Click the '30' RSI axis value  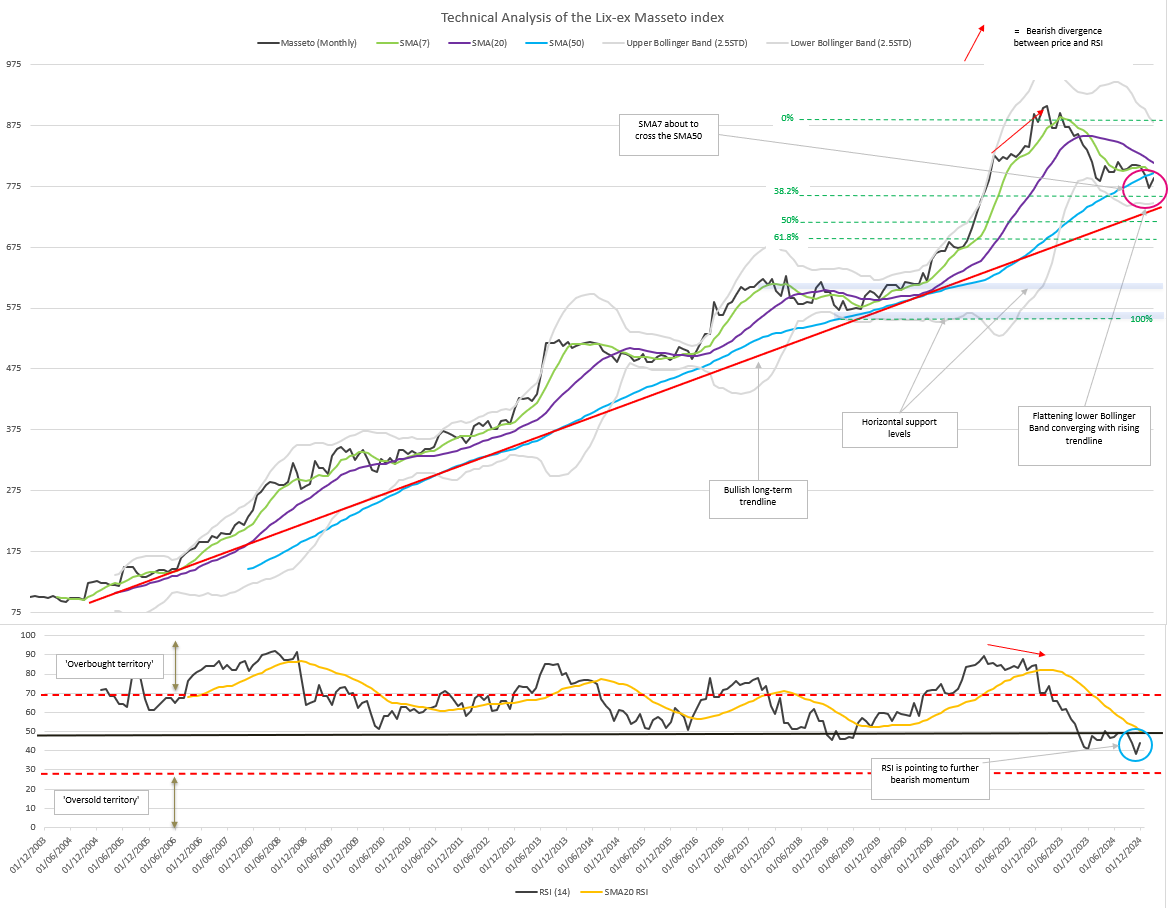31,770
